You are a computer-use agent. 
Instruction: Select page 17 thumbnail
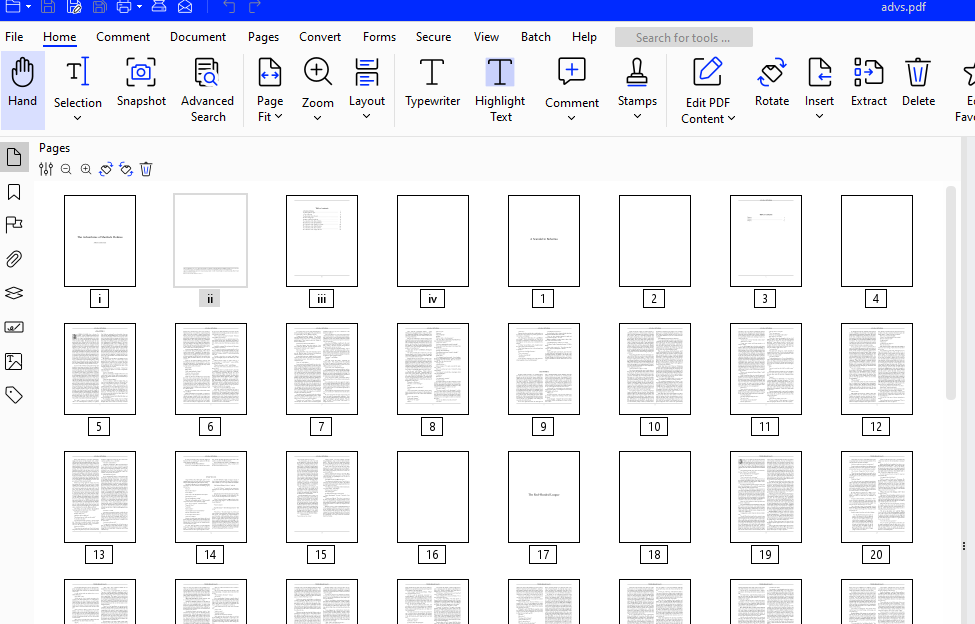pyautogui.click(x=543, y=497)
